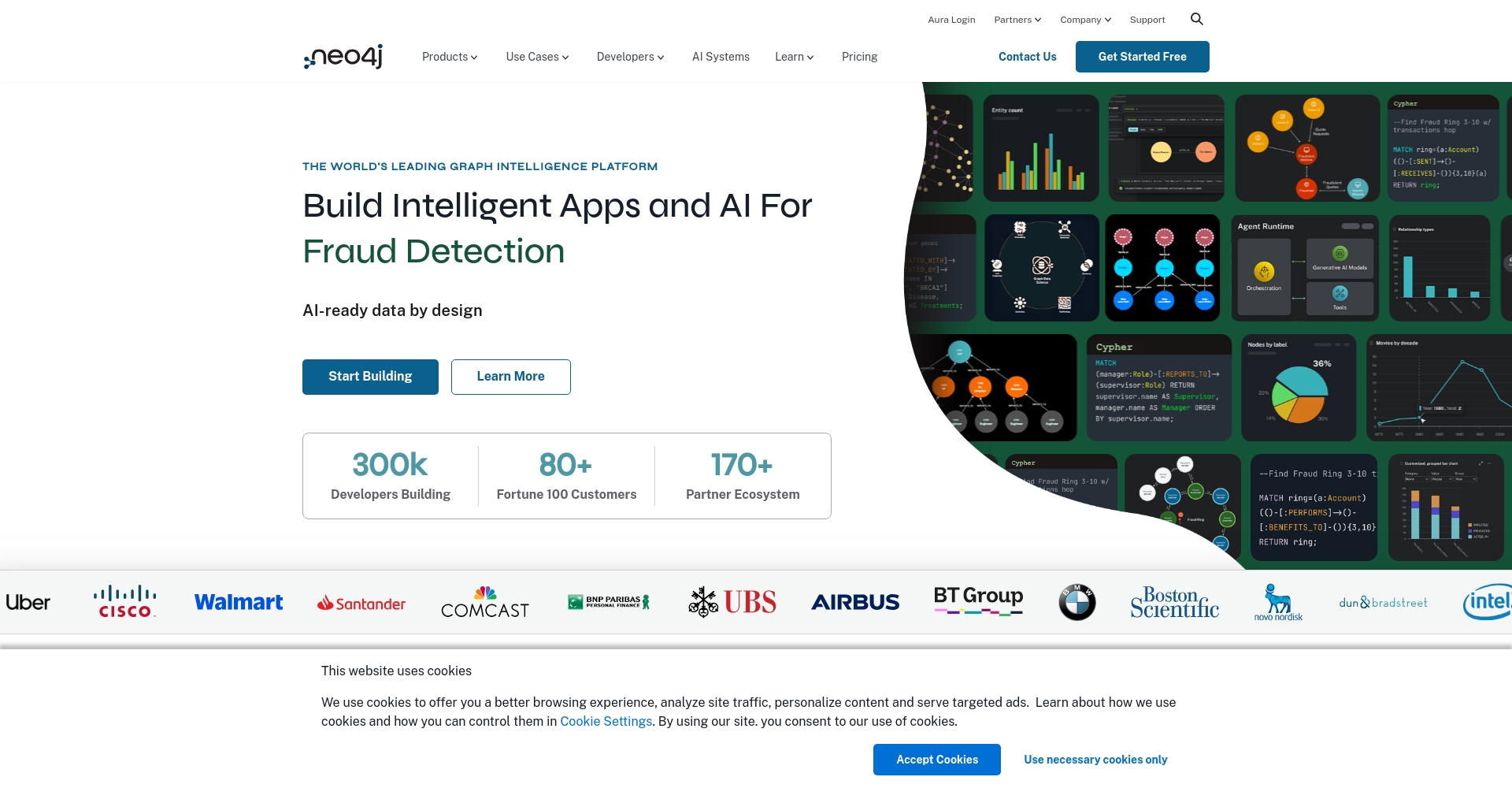The width and height of the screenshot is (1512, 788).
Task: Open the Pricing page
Action: coord(859,57)
